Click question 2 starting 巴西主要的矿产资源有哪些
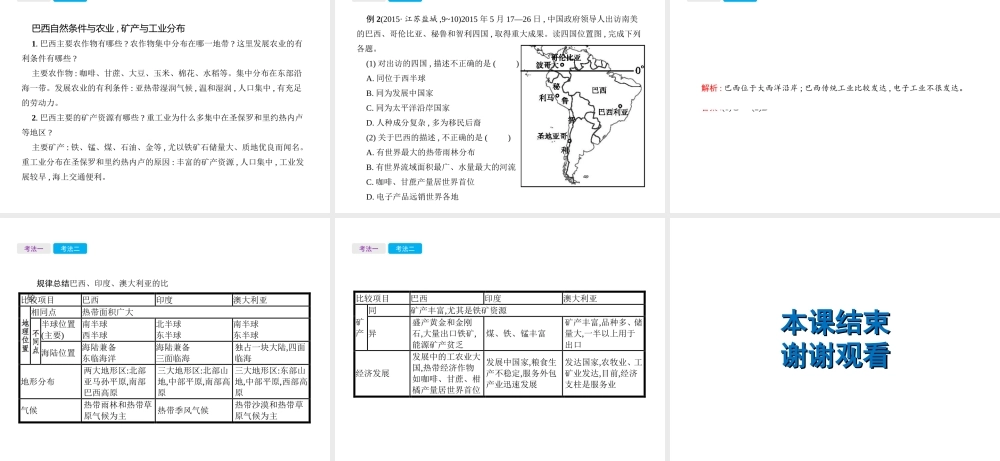 (162, 125)
